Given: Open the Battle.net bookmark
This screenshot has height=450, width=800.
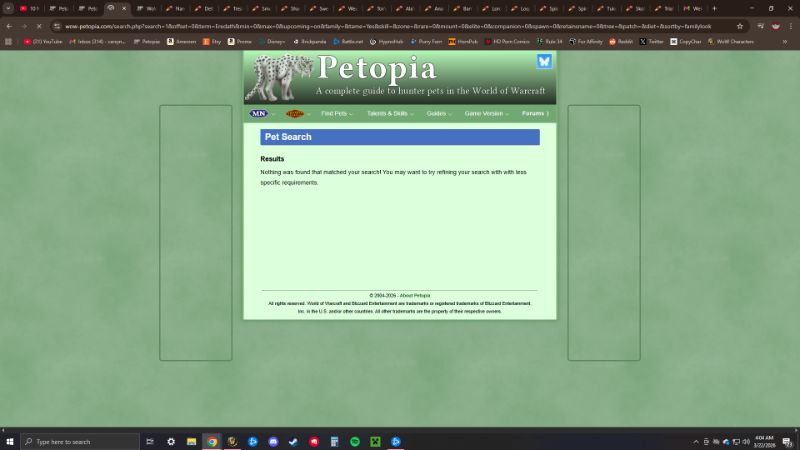Looking at the screenshot, I should (348, 42).
